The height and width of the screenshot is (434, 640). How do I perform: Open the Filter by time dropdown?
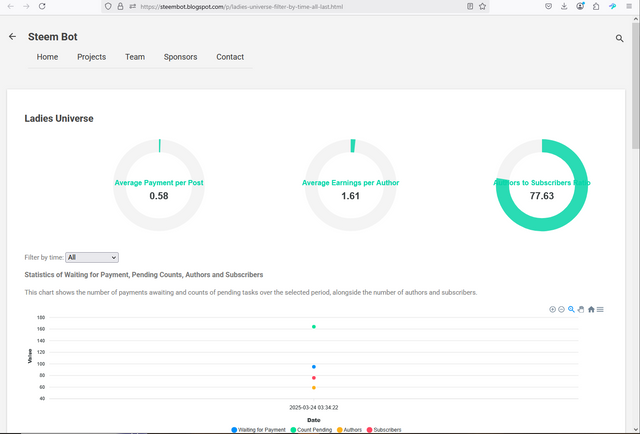click(x=92, y=257)
